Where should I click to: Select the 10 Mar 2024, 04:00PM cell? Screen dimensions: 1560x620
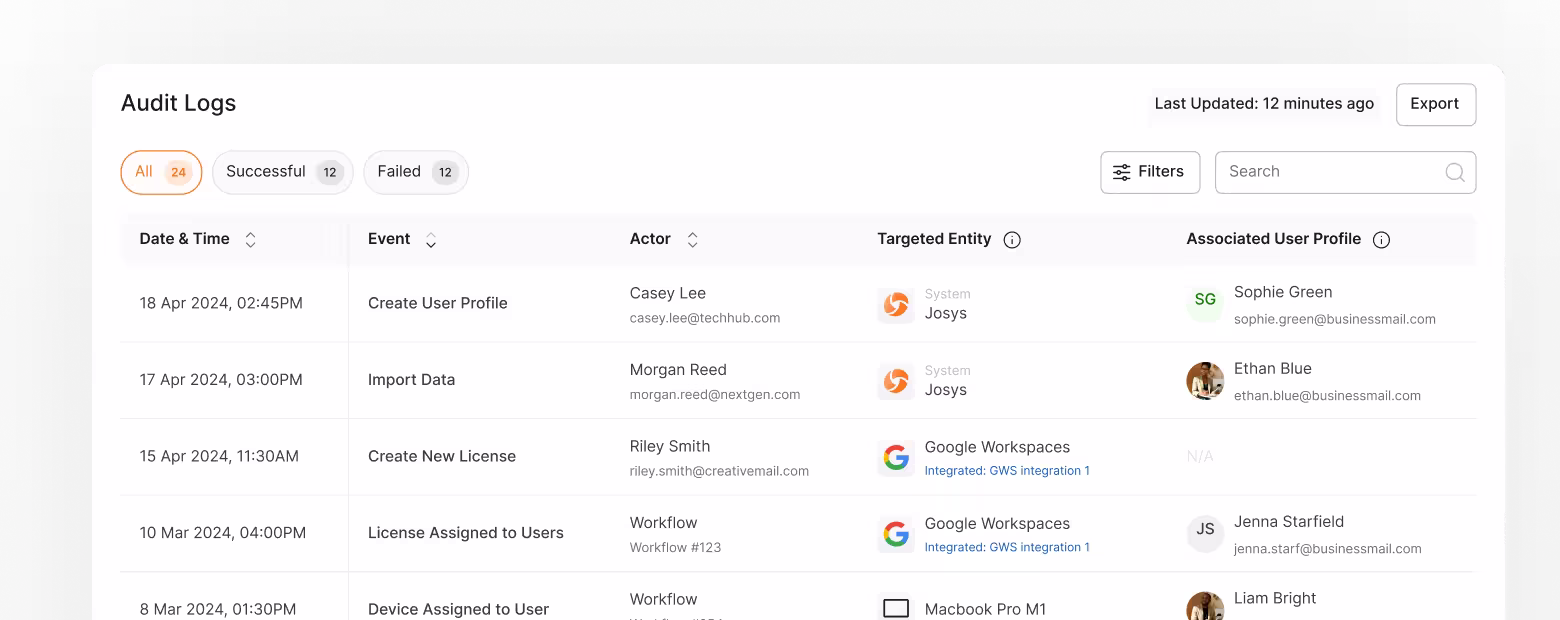[x=223, y=533]
